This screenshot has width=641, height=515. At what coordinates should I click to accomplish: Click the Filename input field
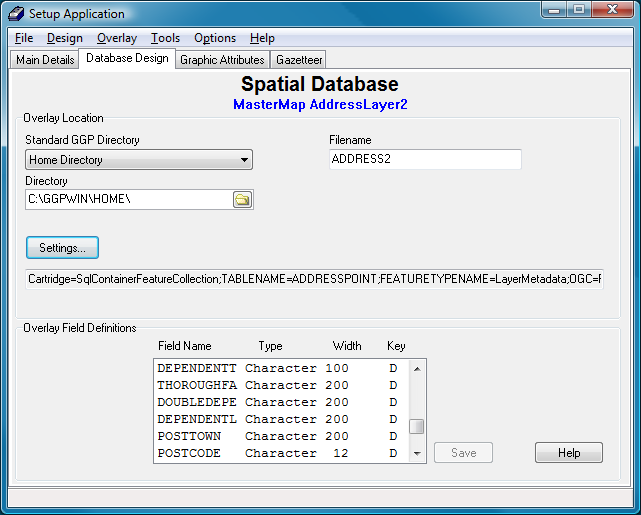(x=425, y=159)
